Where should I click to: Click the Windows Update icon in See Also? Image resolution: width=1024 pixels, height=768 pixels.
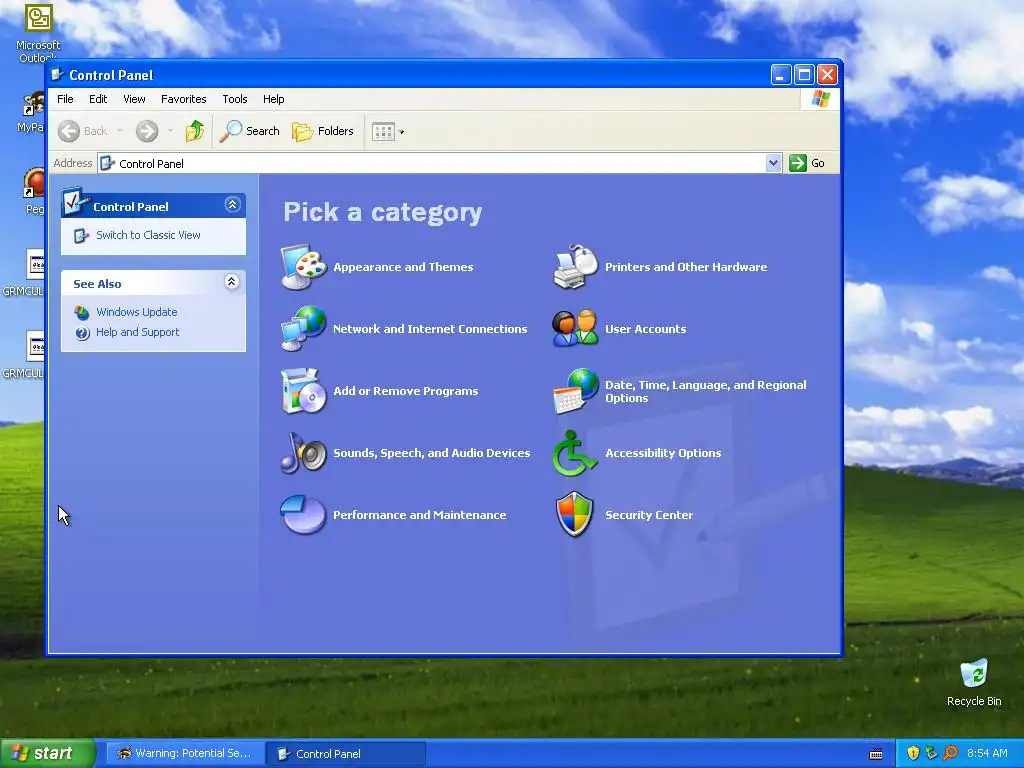tap(82, 313)
